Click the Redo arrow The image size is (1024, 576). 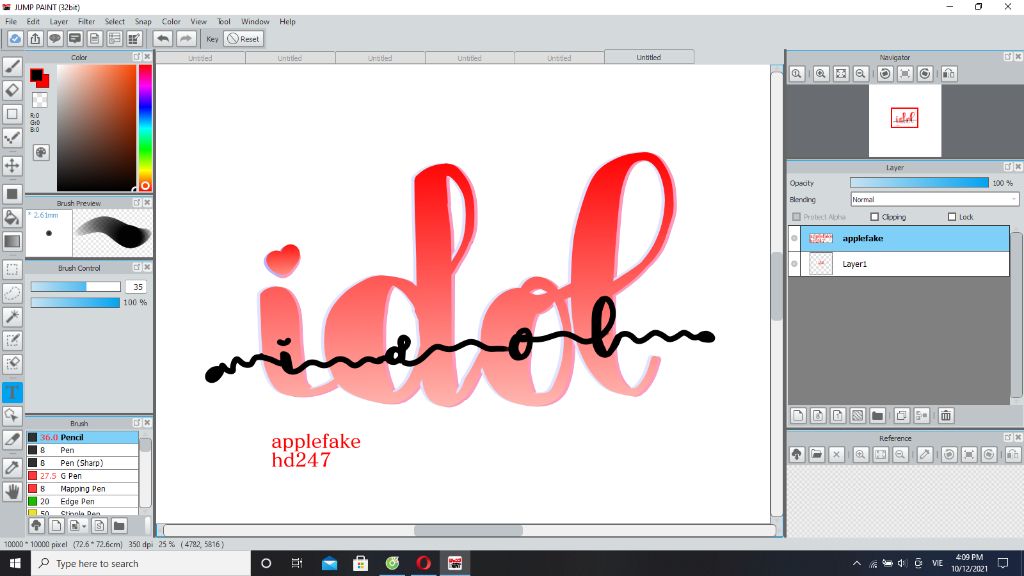pyautogui.click(x=186, y=39)
